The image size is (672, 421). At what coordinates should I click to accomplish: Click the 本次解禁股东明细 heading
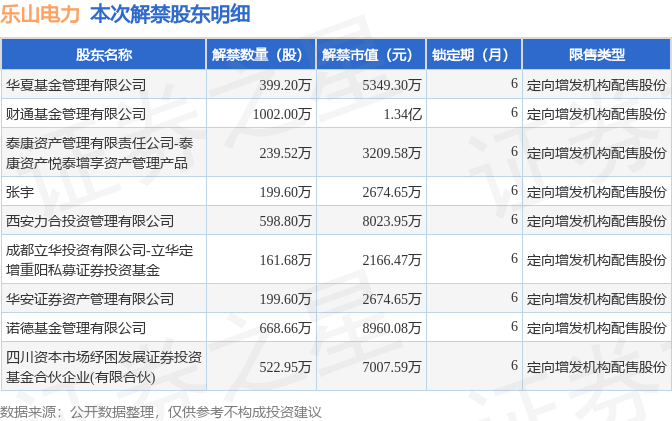[x=170, y=14]
